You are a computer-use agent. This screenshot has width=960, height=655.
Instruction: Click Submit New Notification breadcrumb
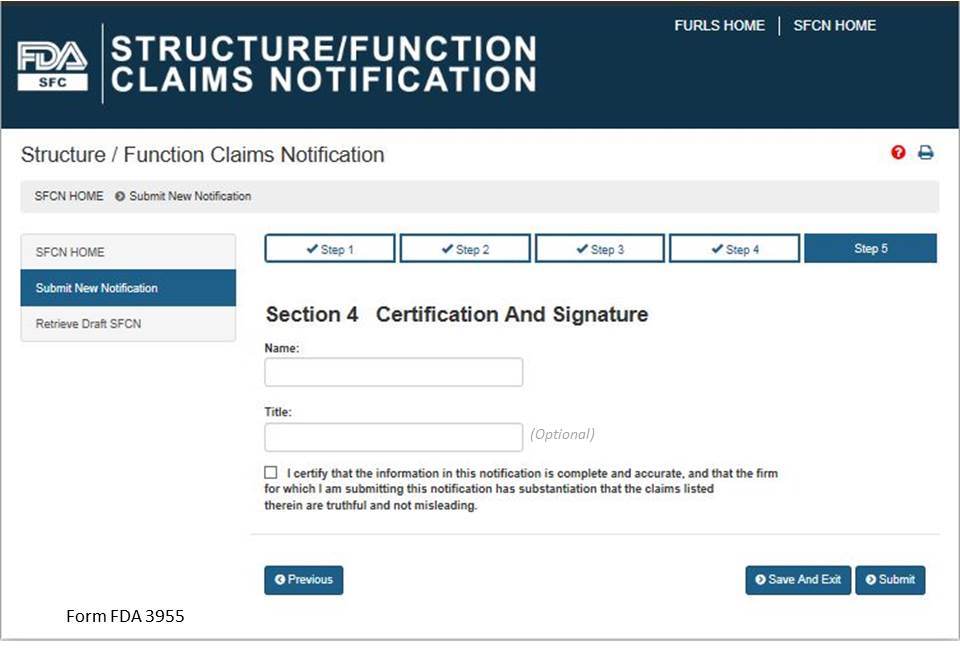tap(190, 196)
